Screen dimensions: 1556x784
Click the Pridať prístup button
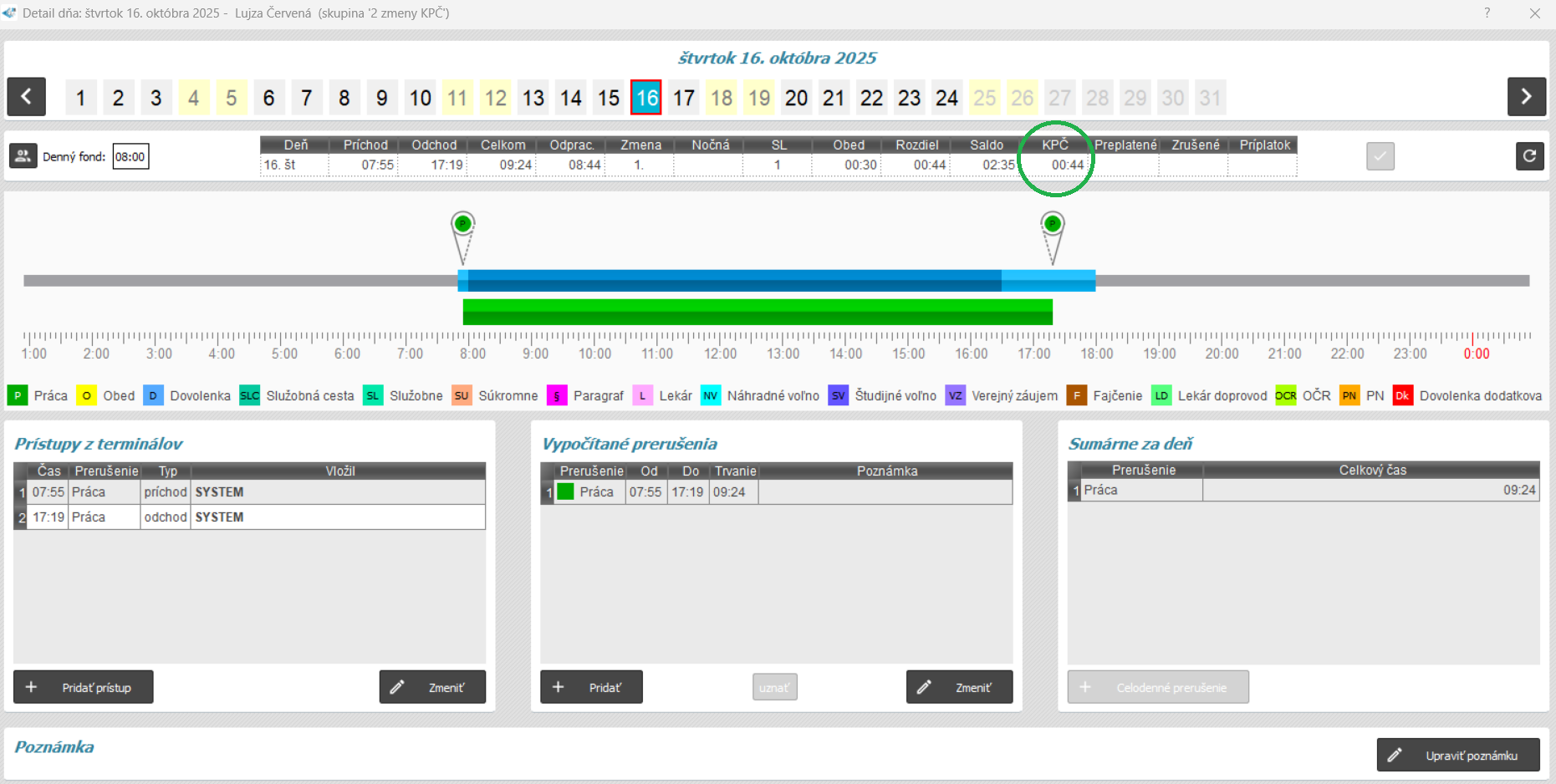tap(83, 687)
